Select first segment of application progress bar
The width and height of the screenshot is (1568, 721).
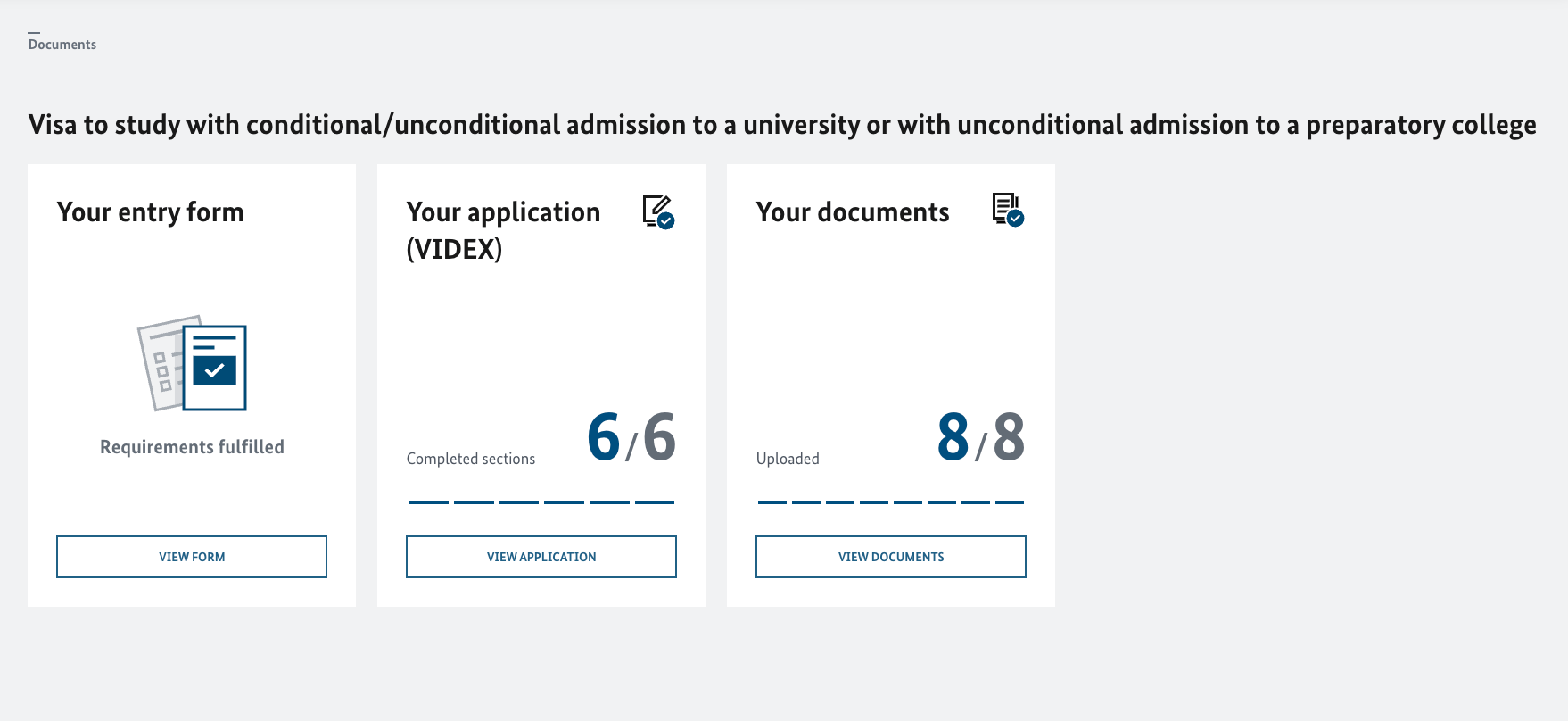click(428, 502)
